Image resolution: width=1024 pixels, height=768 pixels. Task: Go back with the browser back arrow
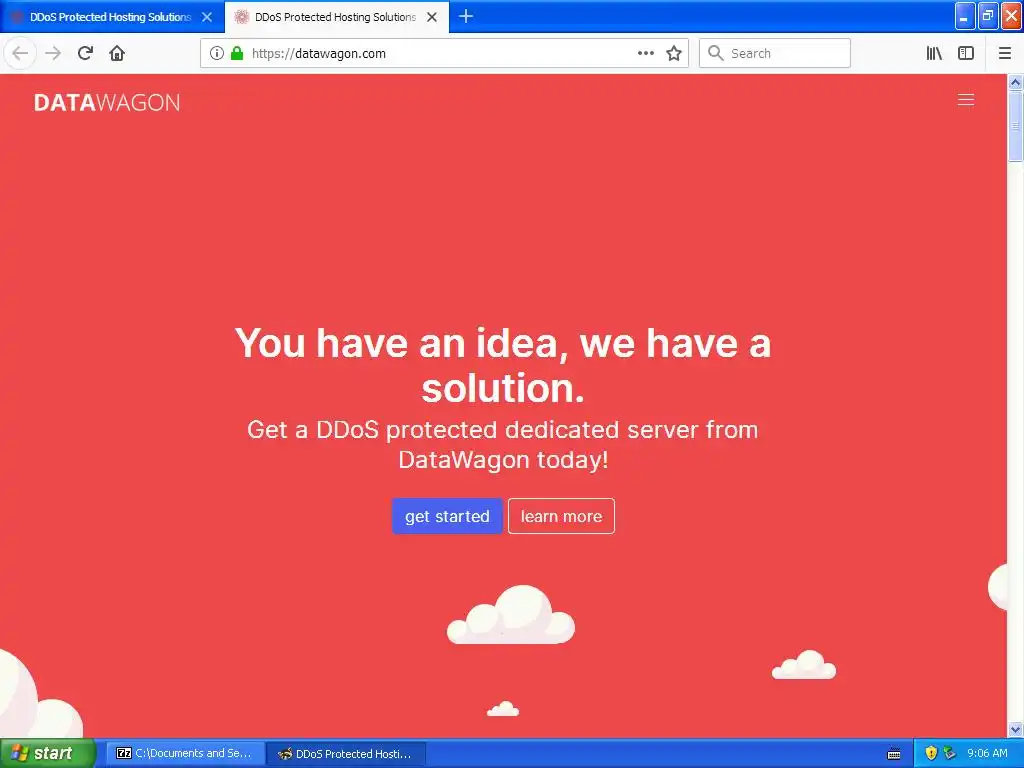point(20,54)
